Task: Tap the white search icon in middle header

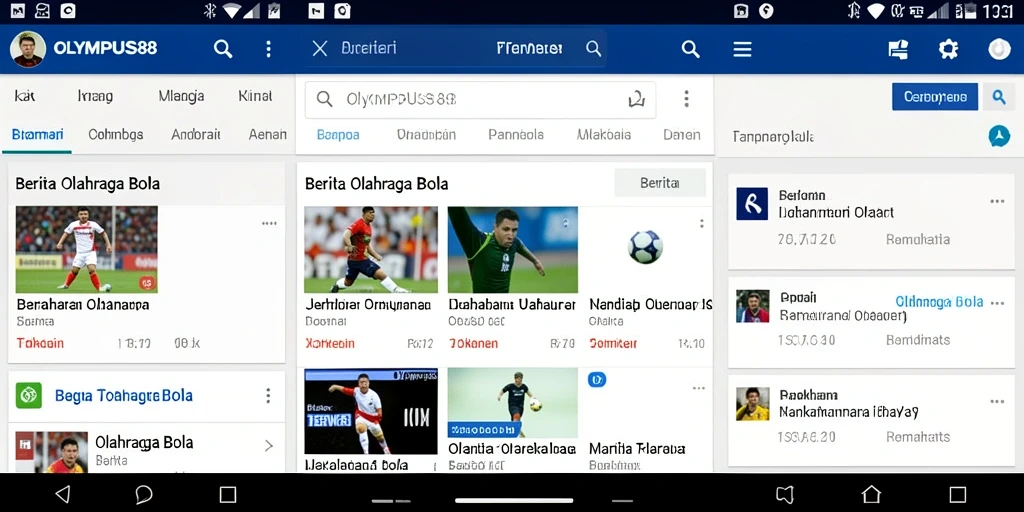Action: pyautogui.click(x=690, y=49)
